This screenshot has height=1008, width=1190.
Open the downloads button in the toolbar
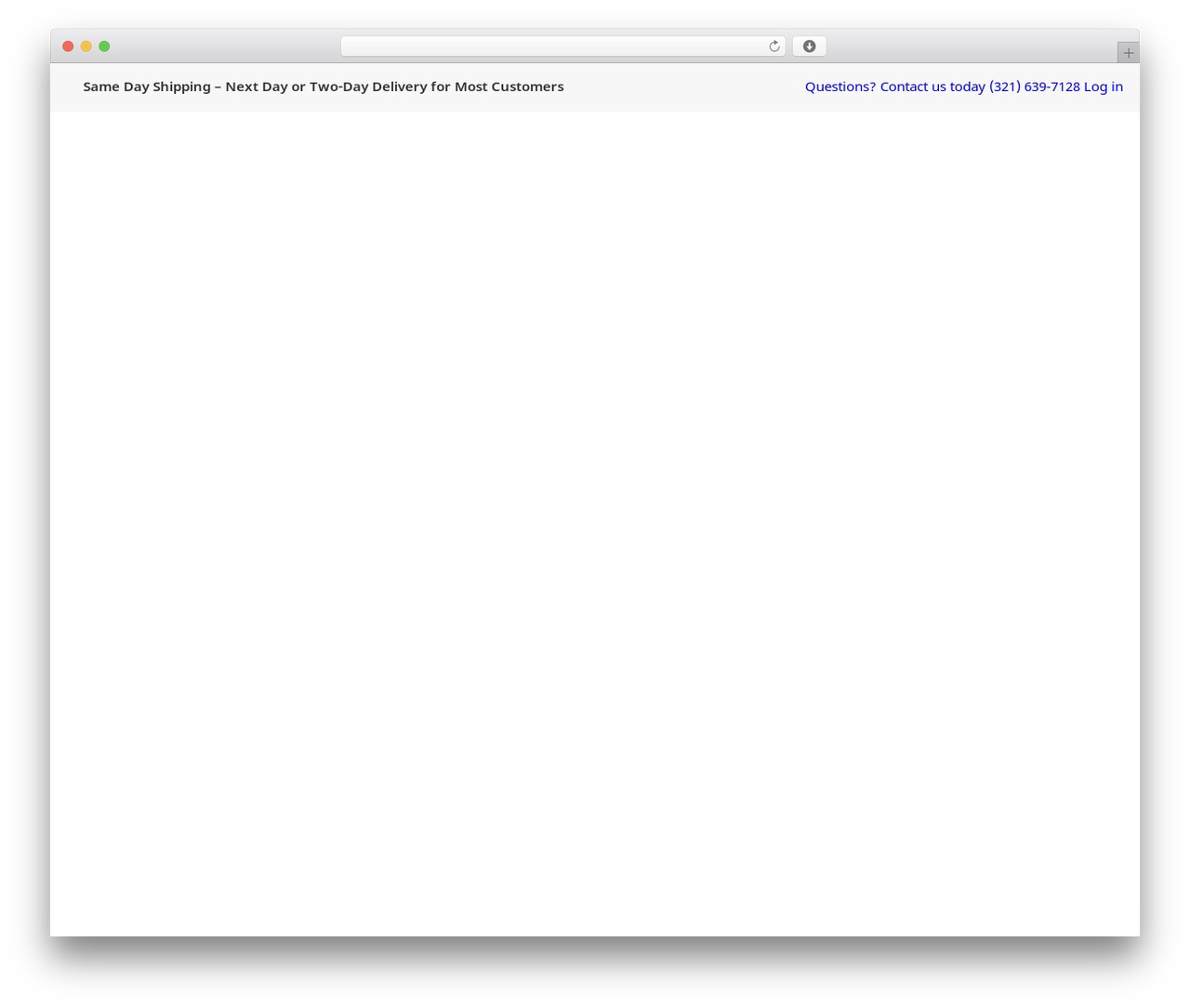(809, 46)
